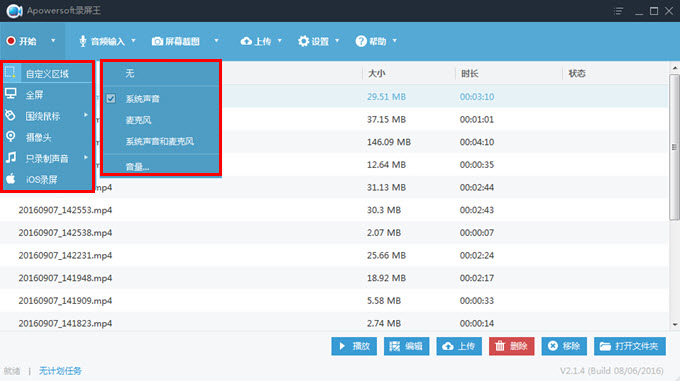Select file 20160907_142538.mp4
This screenshot has width=680, height=381.
point(65,233)
